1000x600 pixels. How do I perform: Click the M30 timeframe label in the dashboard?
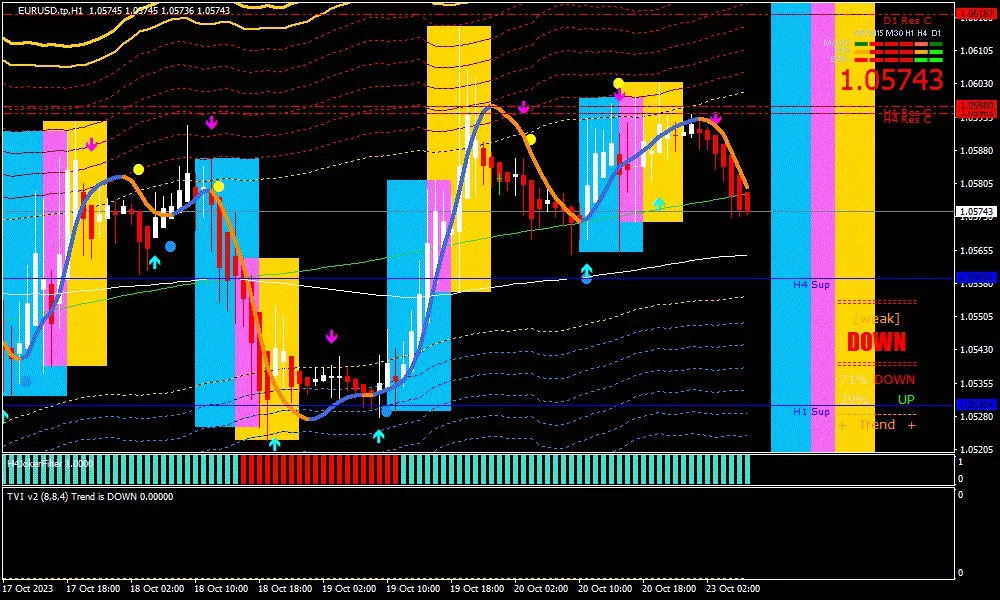[x=894, y=33]
